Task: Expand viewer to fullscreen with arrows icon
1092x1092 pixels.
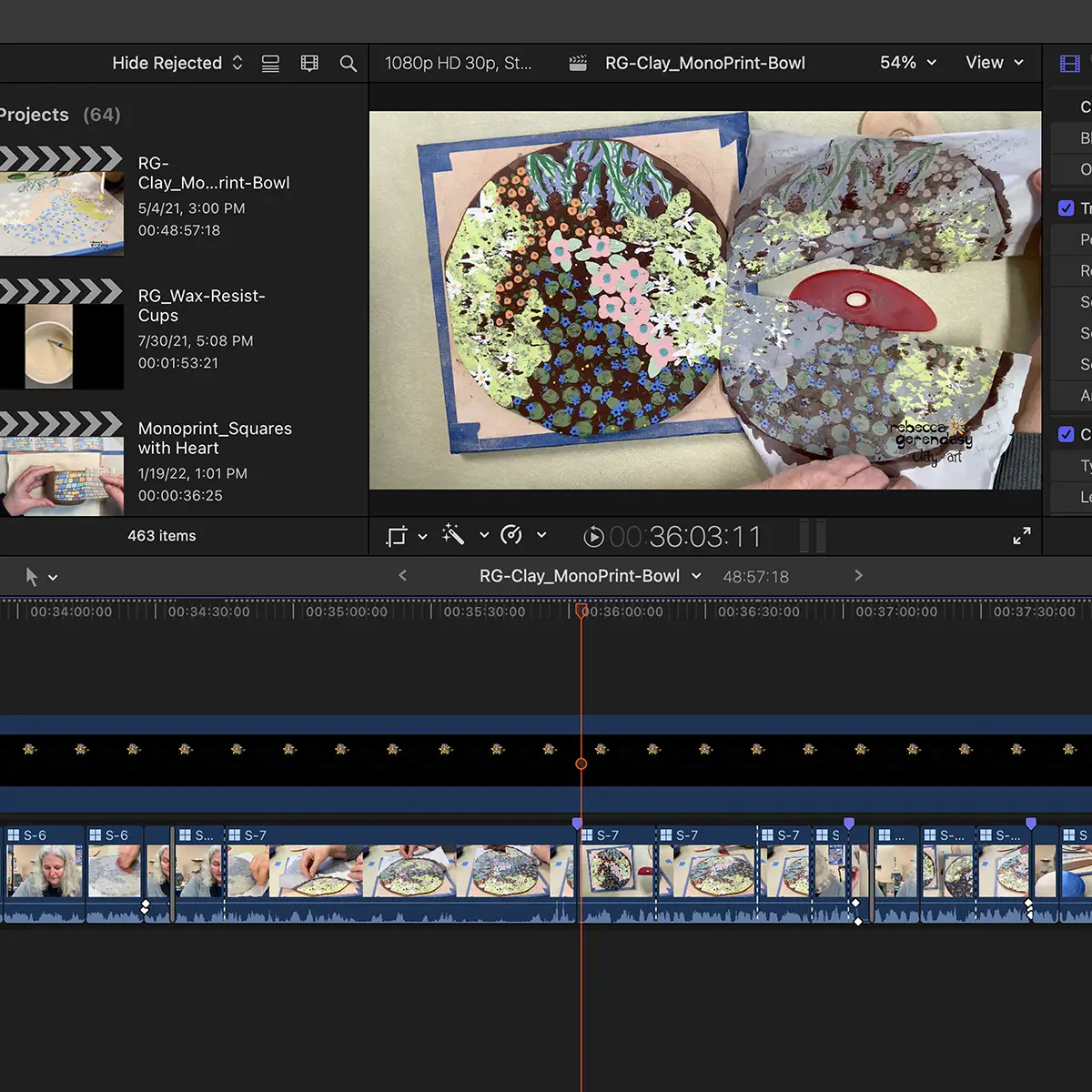Action: point(1022,536)
